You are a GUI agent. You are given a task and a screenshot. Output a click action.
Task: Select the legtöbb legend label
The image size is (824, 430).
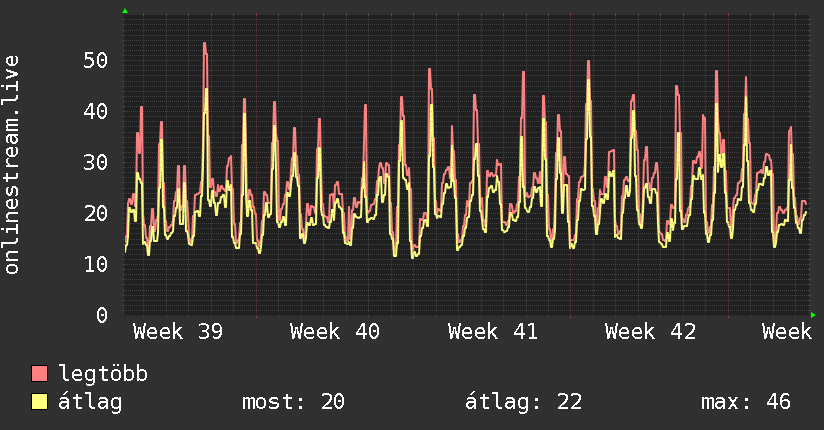point(103,374)
